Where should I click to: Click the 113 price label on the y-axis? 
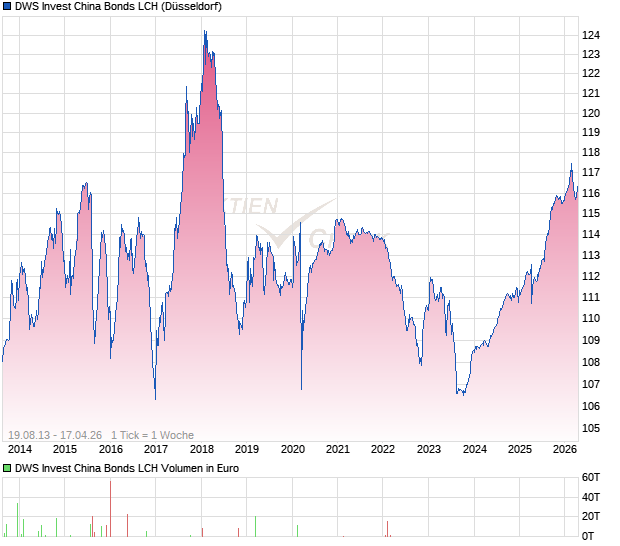(591, 255)
